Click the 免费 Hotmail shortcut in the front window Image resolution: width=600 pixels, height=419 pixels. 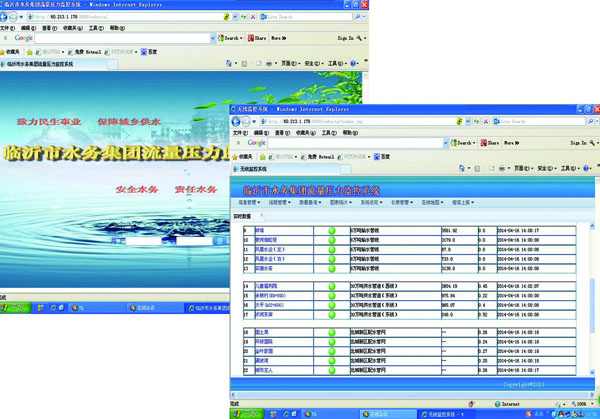316,157
